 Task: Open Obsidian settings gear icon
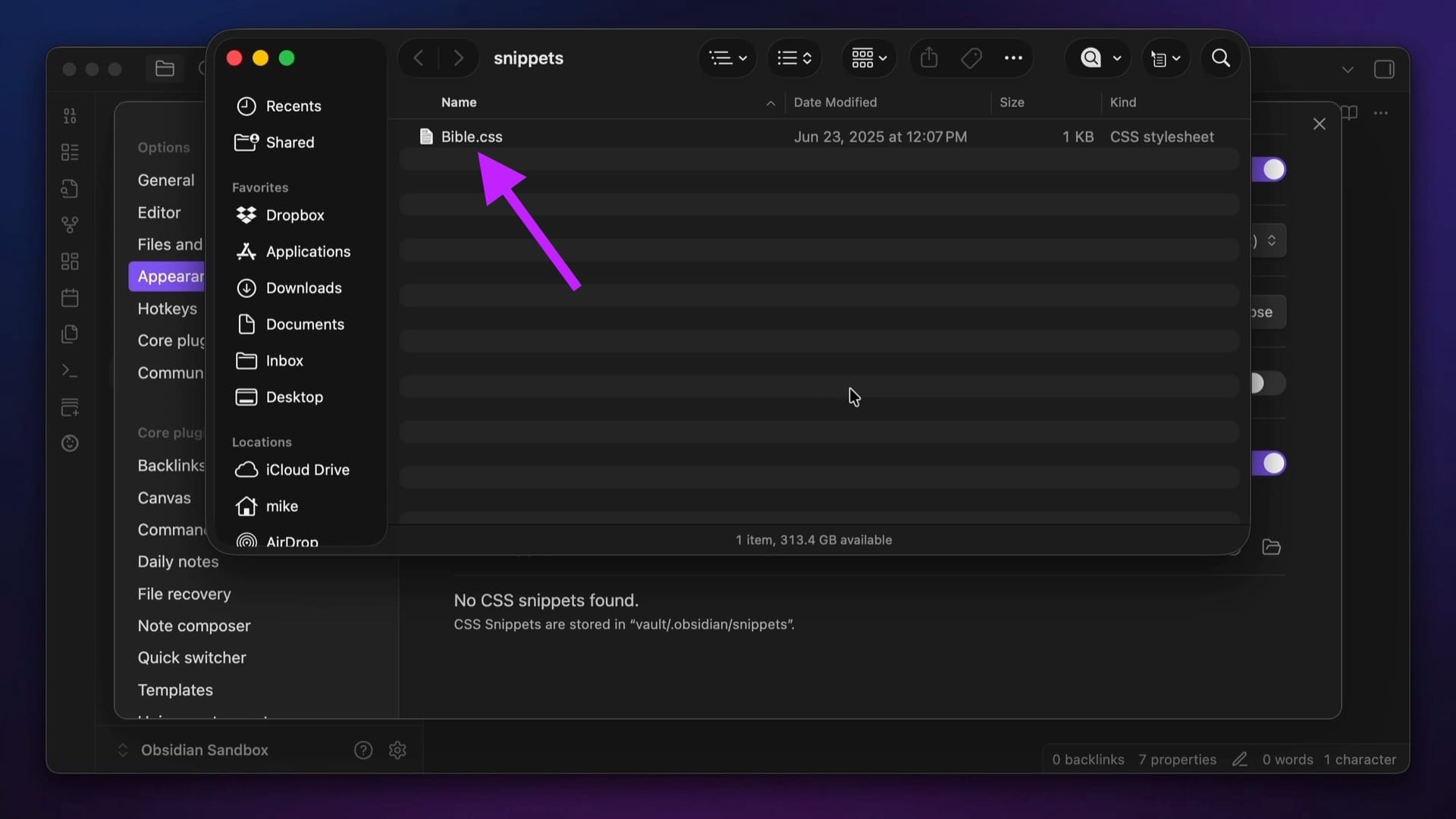pyautogui.click(x=397, y=750)
